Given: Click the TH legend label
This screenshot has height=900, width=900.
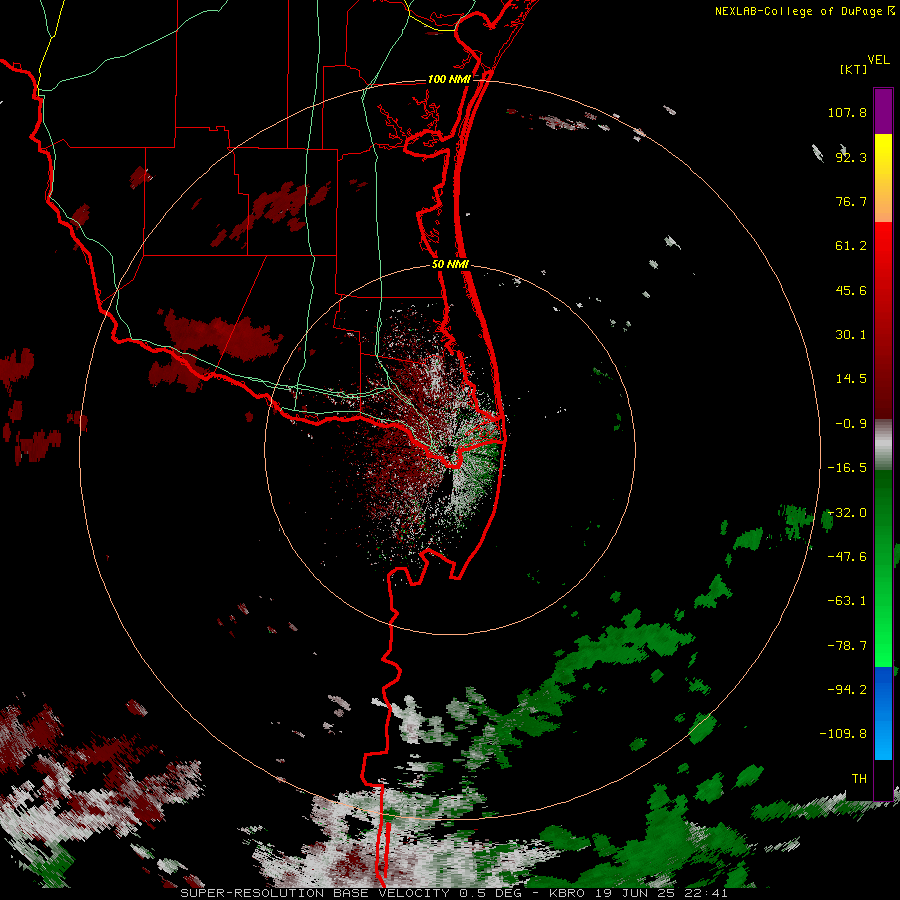Looking at the screenshot, I should pos(859,779).
